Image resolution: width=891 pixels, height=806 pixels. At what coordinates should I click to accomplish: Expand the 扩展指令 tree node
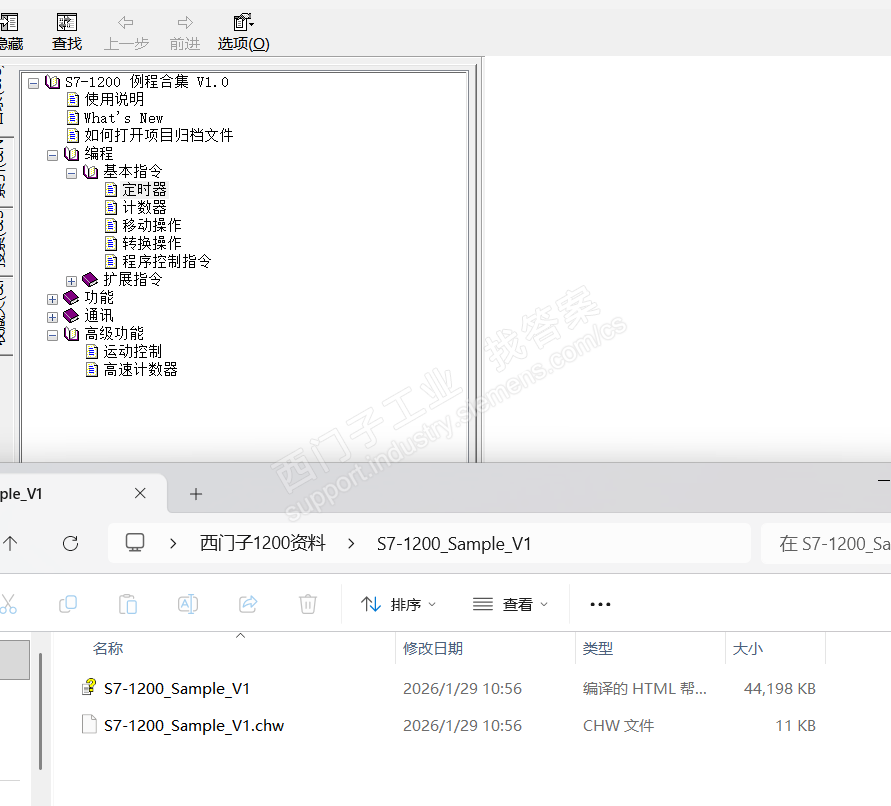pyautogui.click(x=71, y=281)
